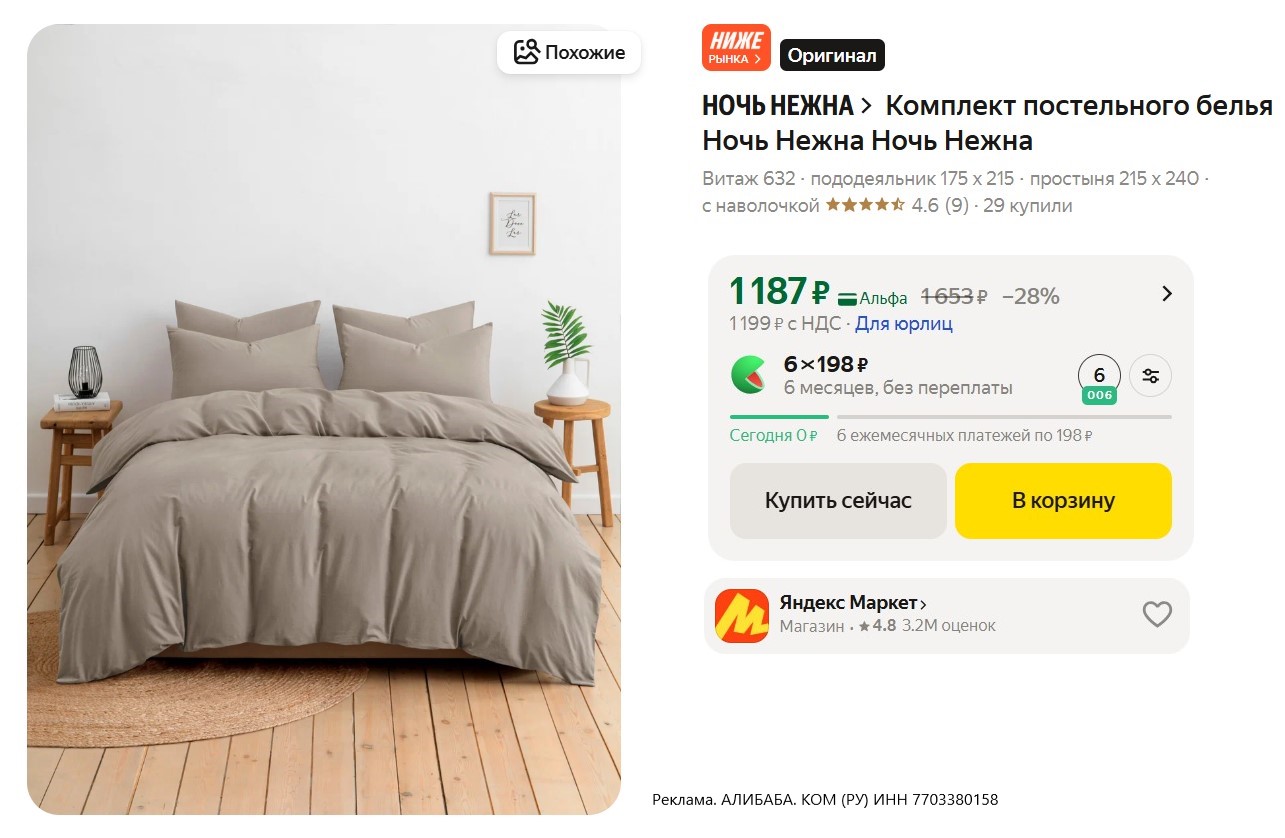1285x838 pixels.
Task: Add the store to favorites with the heart icon
Action: pyautogui.click(x=1157, y=614)
